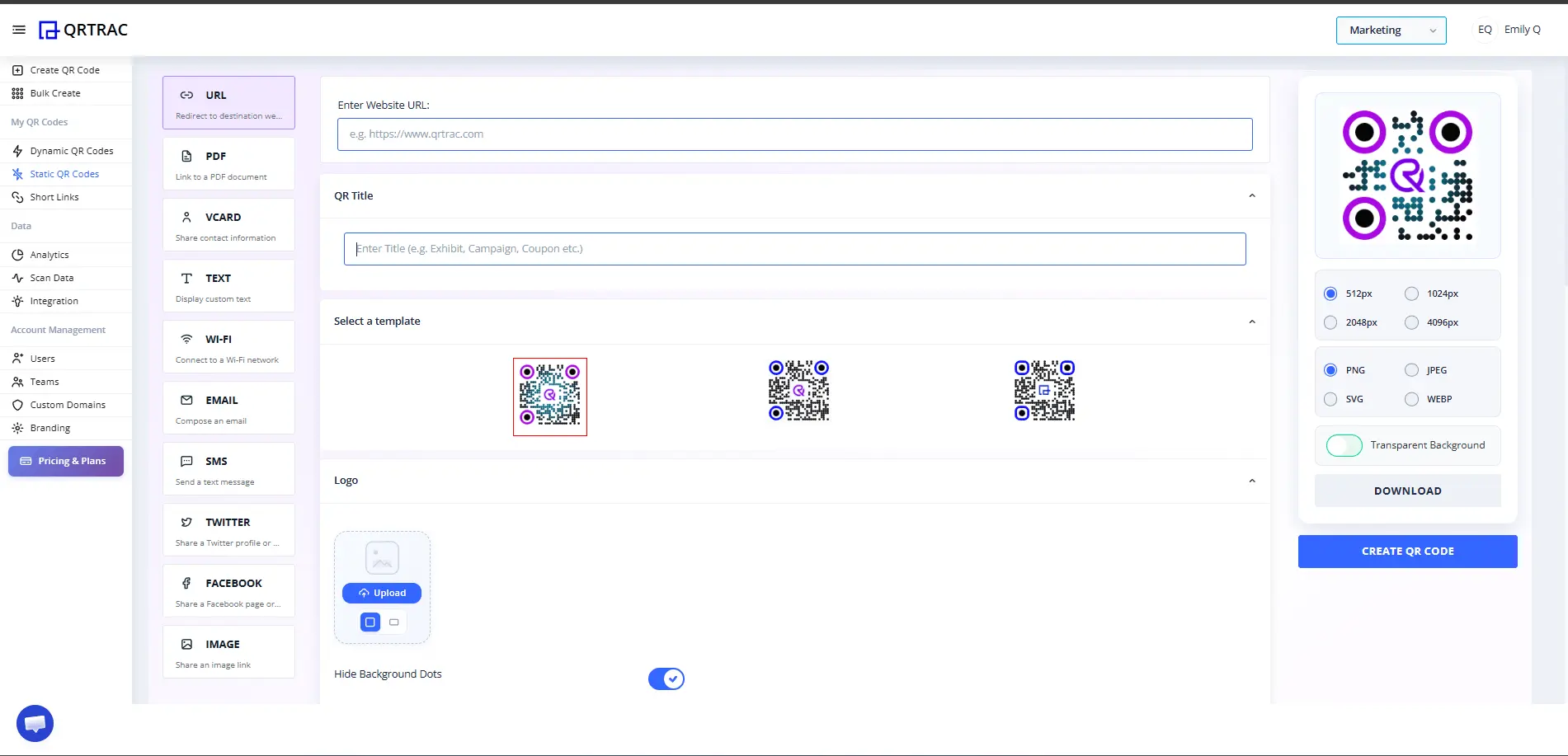Click the Twitter bird icon

tap(186, 522)
